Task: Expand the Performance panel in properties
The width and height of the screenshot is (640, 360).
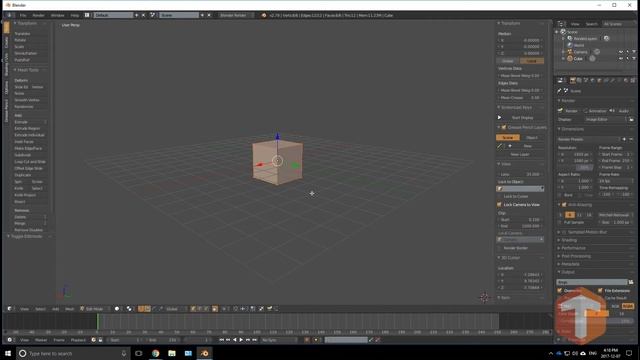Action: pyautogui.click(x=573, y=248)
